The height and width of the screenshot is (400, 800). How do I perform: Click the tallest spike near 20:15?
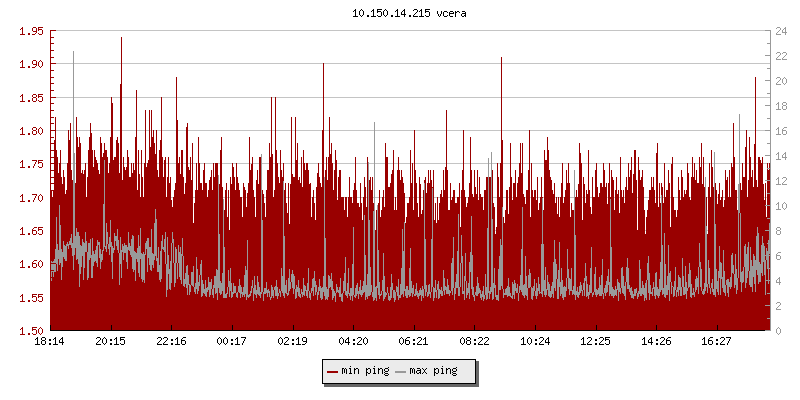click(x=121, y=40)
